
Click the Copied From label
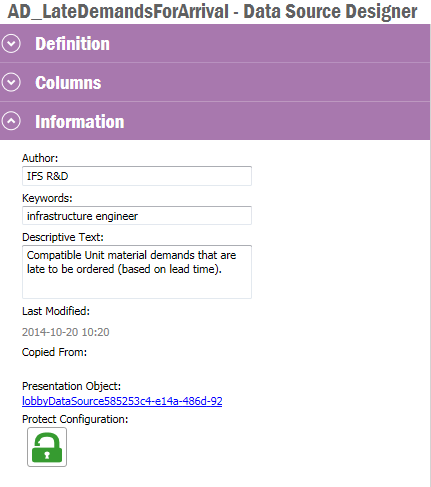[54, 352]
